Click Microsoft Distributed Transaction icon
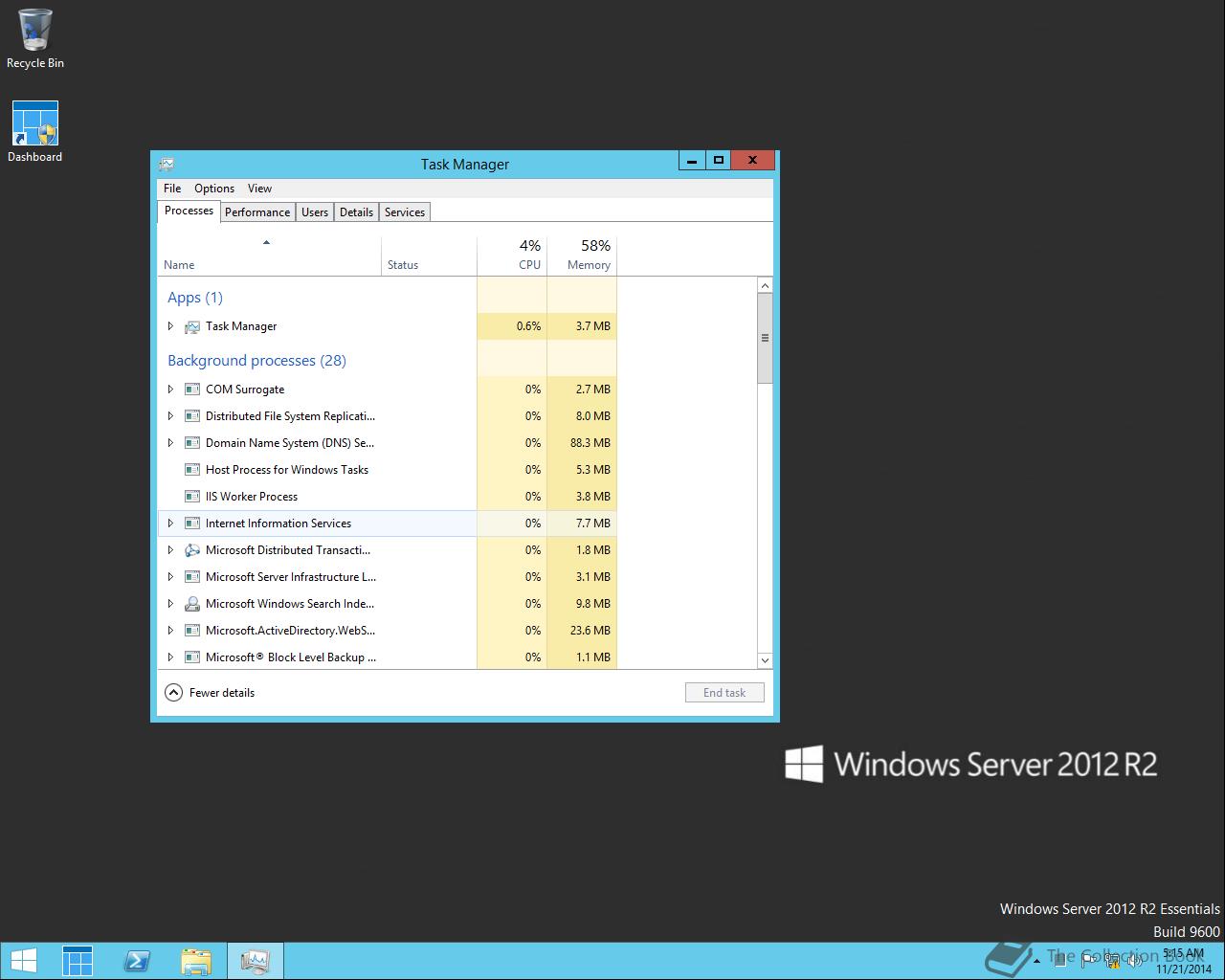Screen dimensions: 1225x980 point(192,550)
